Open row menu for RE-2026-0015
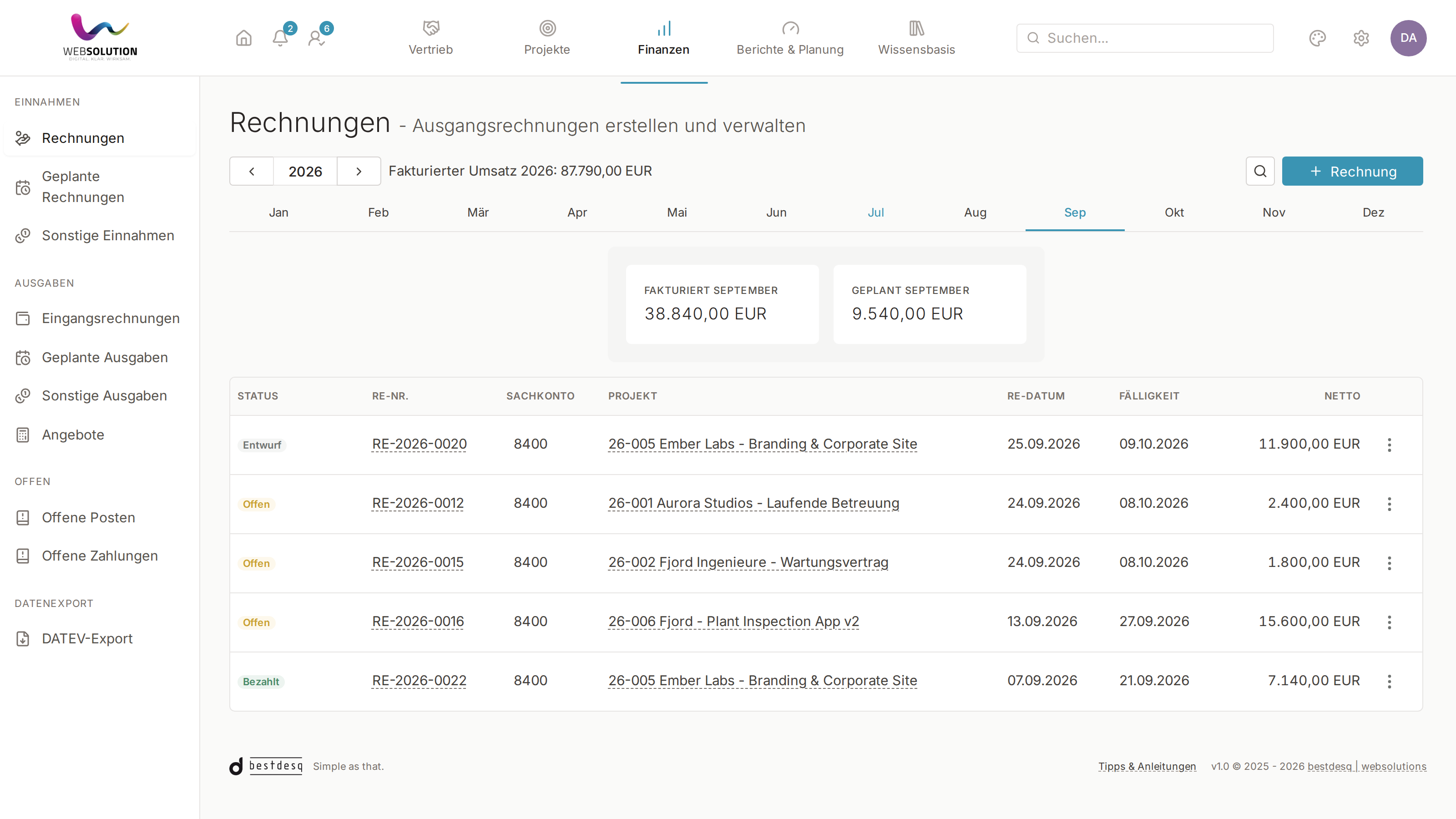This screenshot has height=819, width=1456. point(1389,563)
